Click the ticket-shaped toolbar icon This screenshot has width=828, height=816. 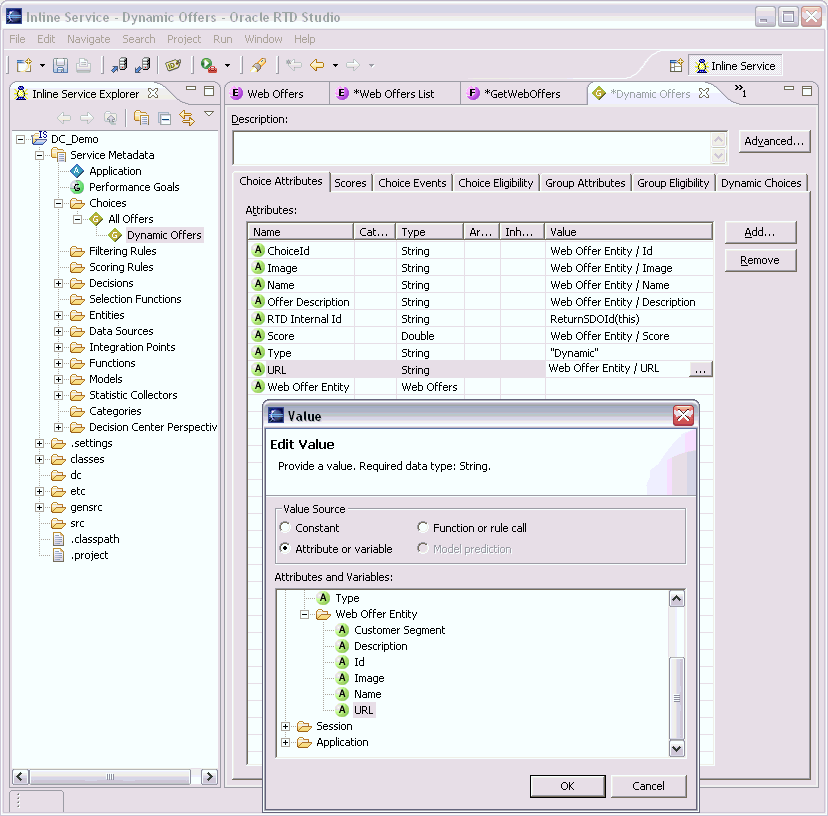coord(173,65)
